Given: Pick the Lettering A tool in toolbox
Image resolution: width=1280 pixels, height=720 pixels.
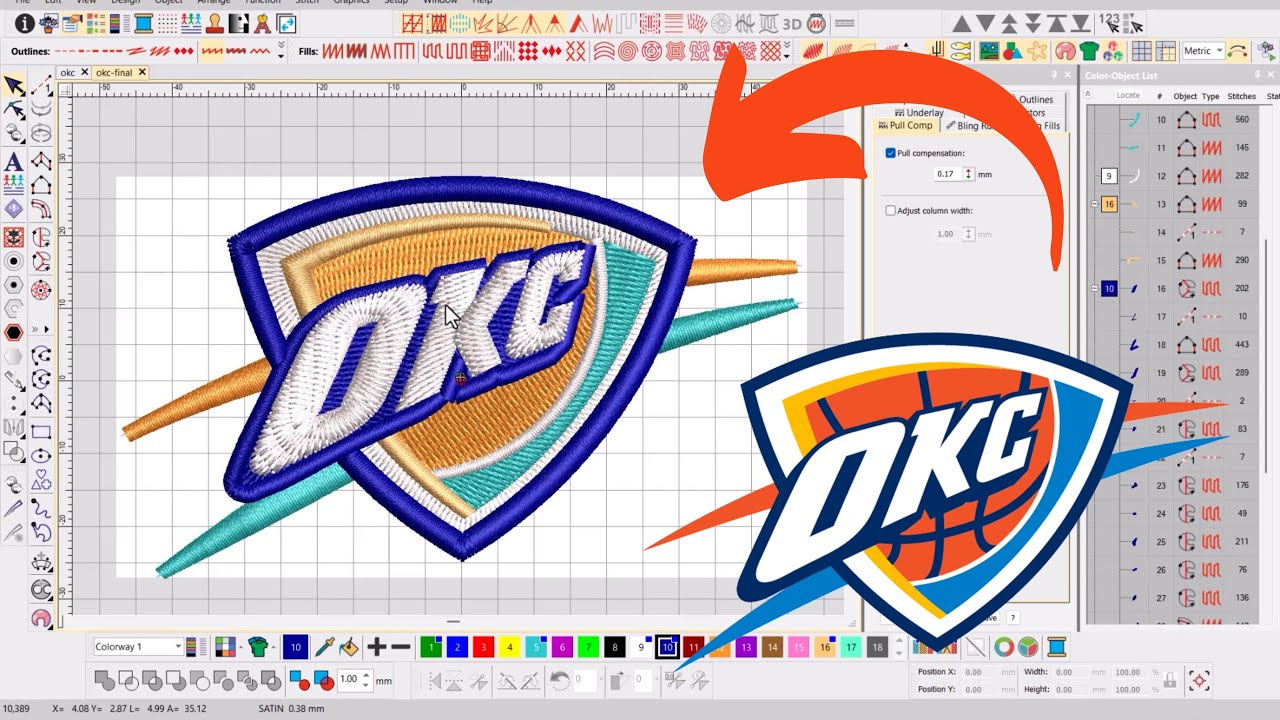Looking at the screenshot, I should [14, 161].
